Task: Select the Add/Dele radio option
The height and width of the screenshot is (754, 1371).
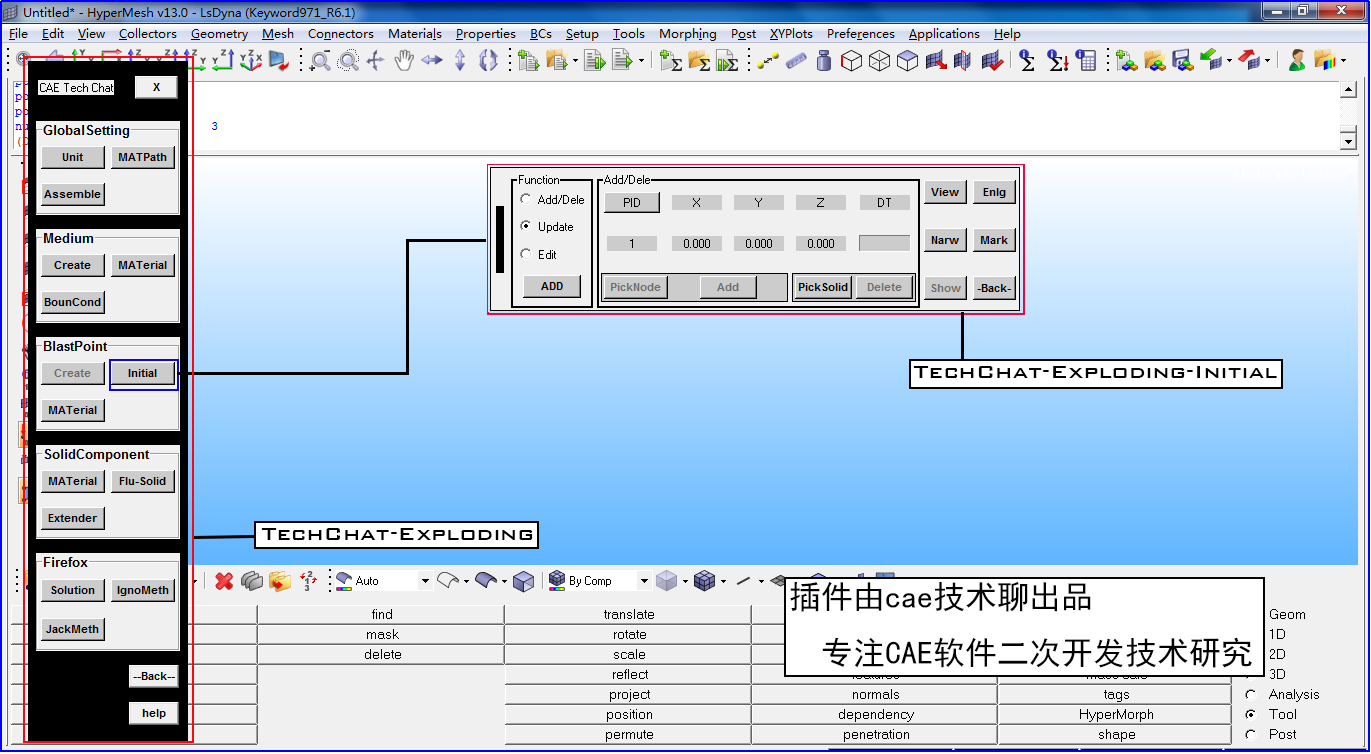Action: click(x=527, y=200)
